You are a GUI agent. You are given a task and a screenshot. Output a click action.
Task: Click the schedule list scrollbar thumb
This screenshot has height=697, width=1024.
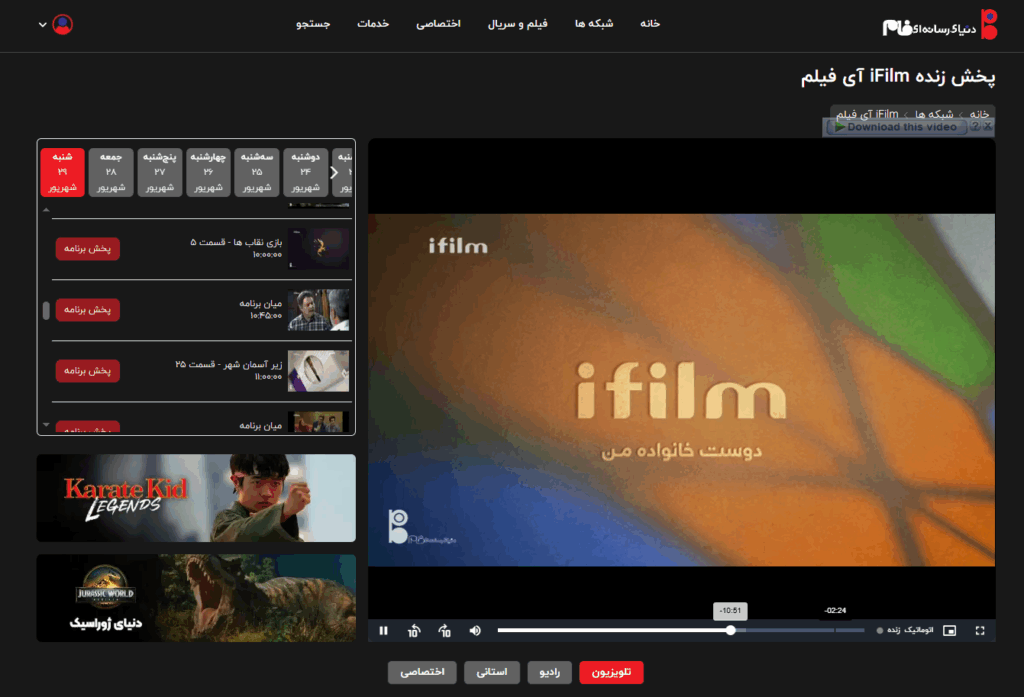(46, 310)
